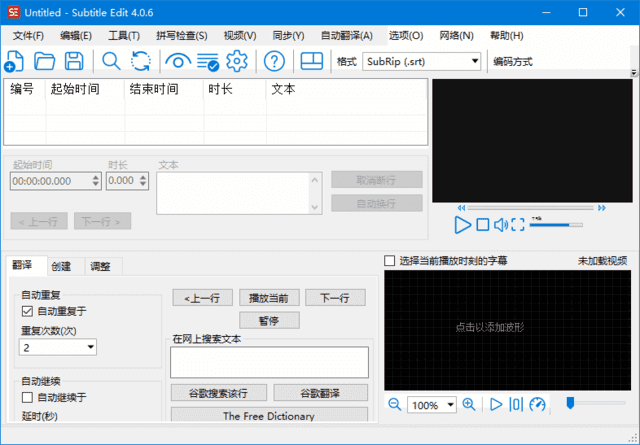Open the 帮助(H) menu
Screen dimensions: 640x445
click(x=507, y=36)
